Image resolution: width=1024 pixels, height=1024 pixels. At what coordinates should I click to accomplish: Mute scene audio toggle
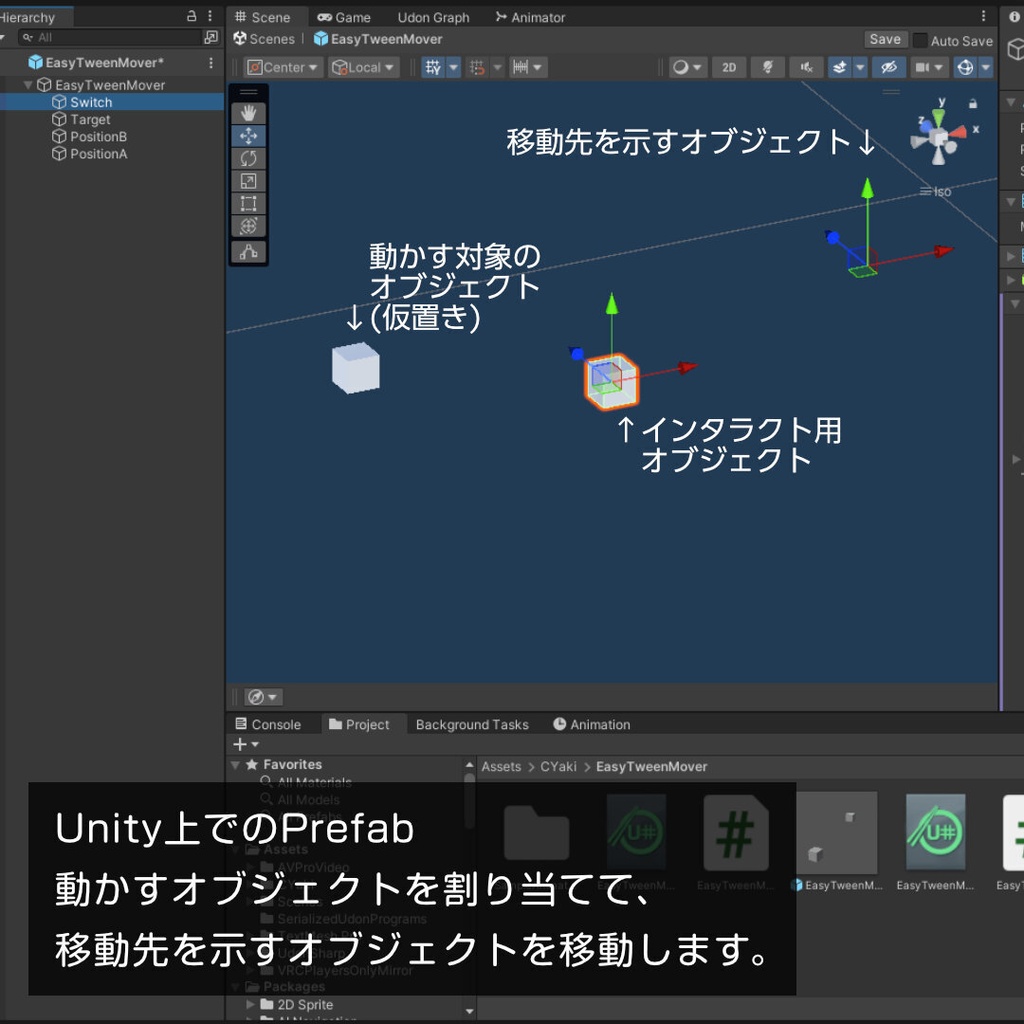click(807, 67)
